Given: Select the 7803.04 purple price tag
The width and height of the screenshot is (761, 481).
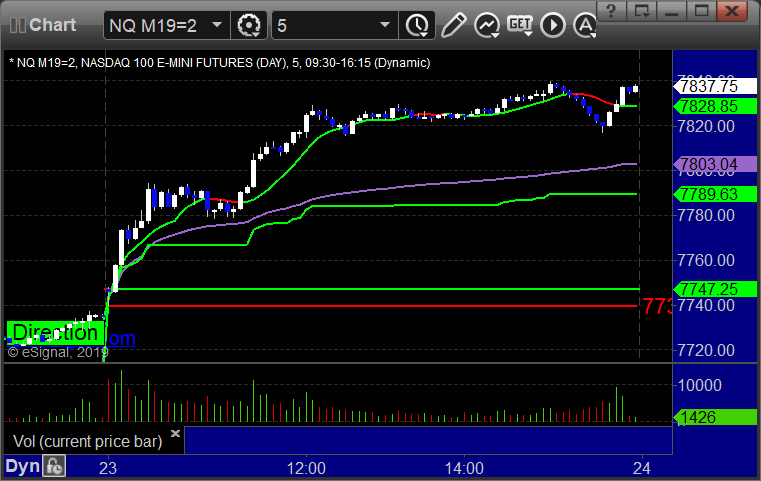Looking at the screenshot, I should [714, 164].
